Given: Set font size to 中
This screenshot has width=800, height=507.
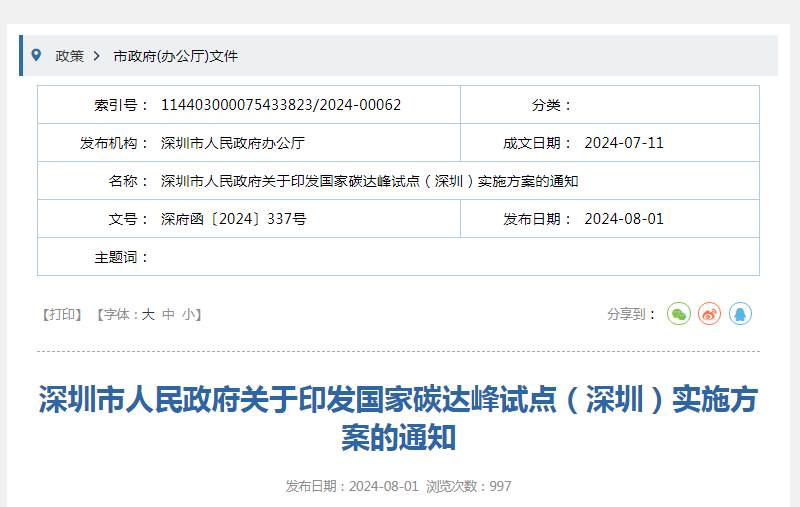Looking at the screenshot, I should click(168, 314).
